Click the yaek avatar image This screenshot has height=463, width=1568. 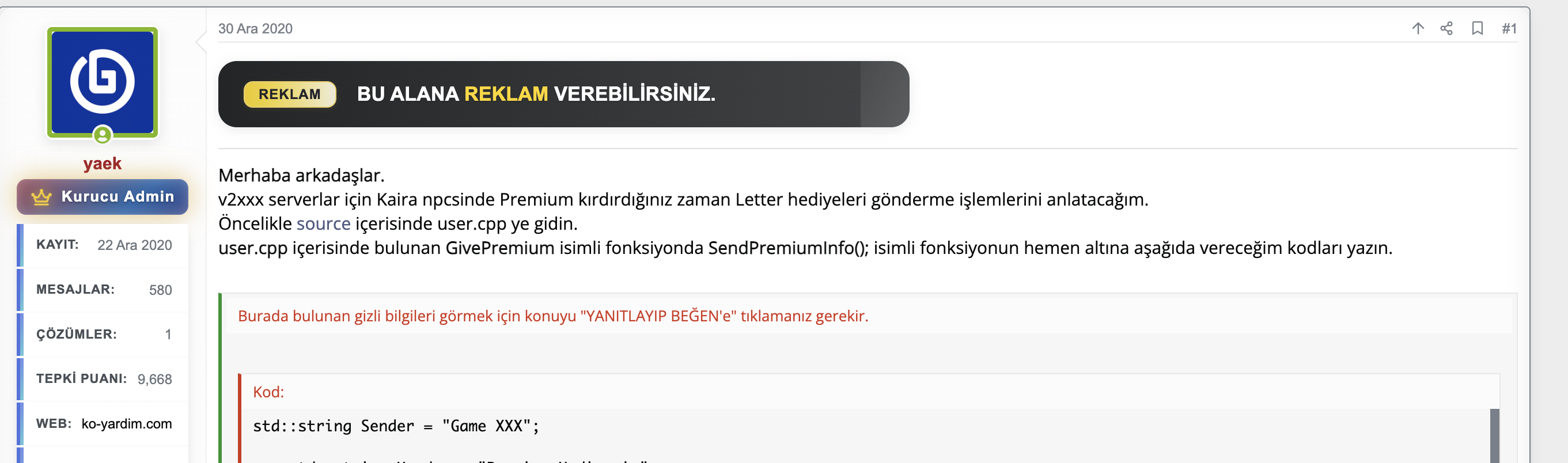pos(103,82)
